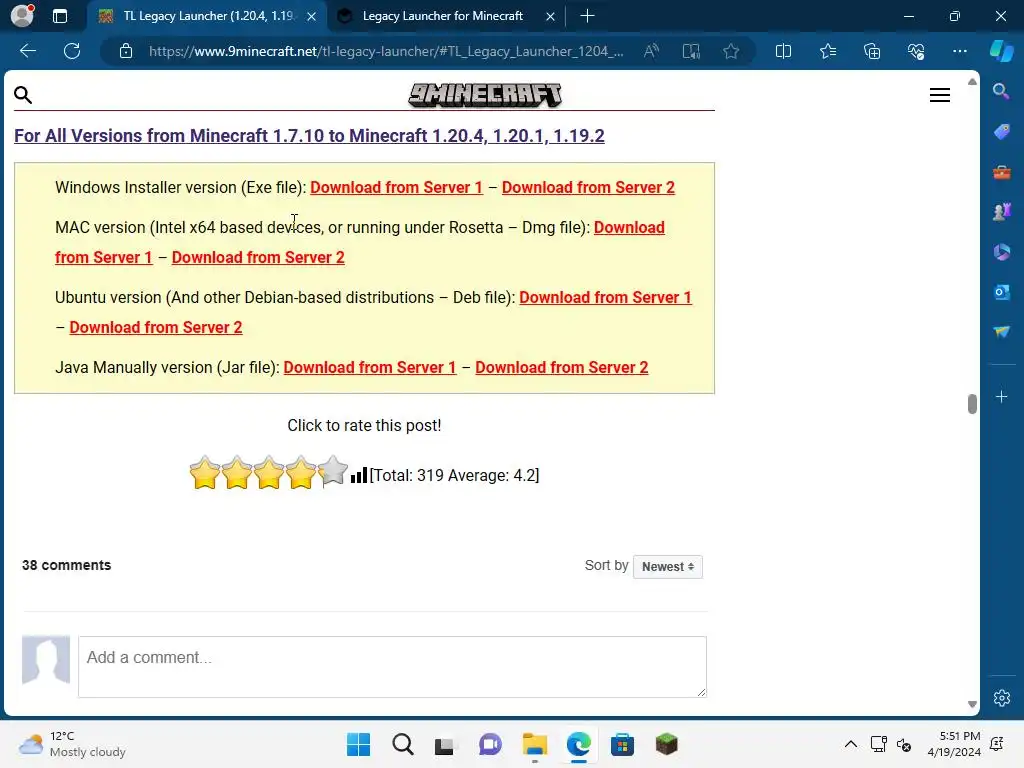Image resolution: width=1024 pixels, height=768 pixels.
Task: Click the scrollbar up arrow
Action: coord(972,82)
